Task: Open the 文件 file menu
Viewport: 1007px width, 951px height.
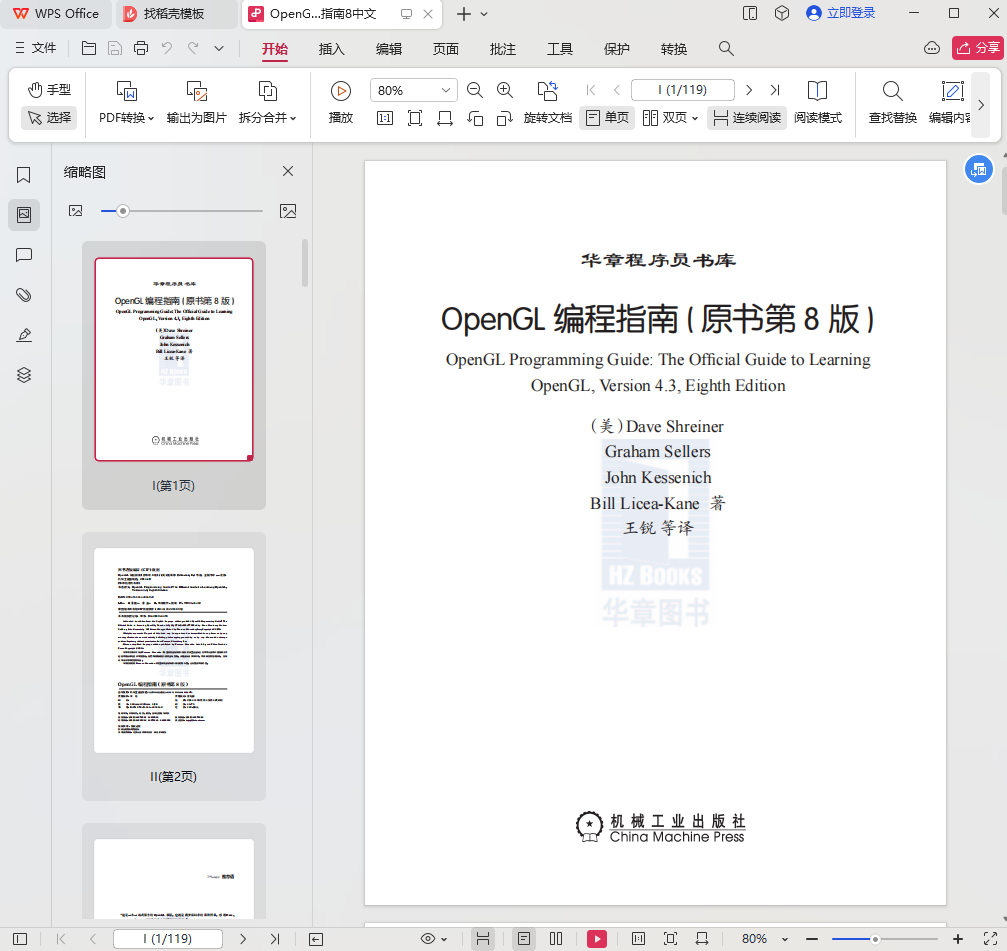Action: tap(35, 48)
